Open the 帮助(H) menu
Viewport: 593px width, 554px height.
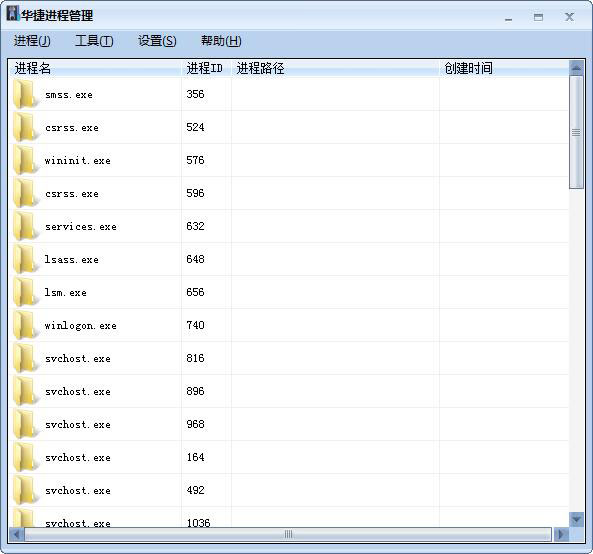coord(221,40)
